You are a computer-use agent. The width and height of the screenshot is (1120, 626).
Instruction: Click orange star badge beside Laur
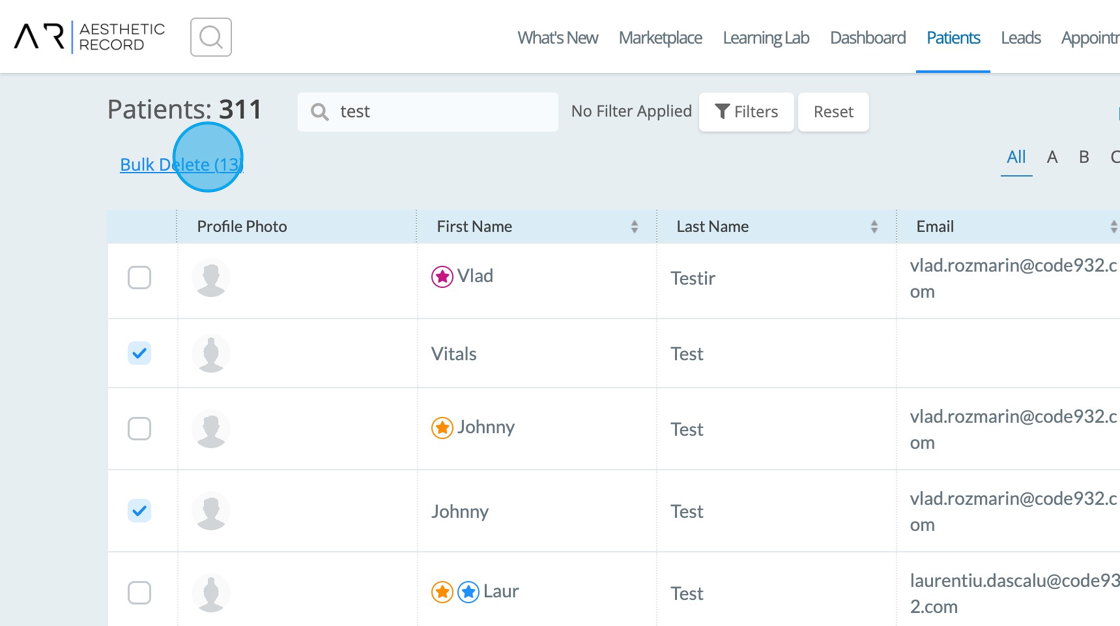442,592
